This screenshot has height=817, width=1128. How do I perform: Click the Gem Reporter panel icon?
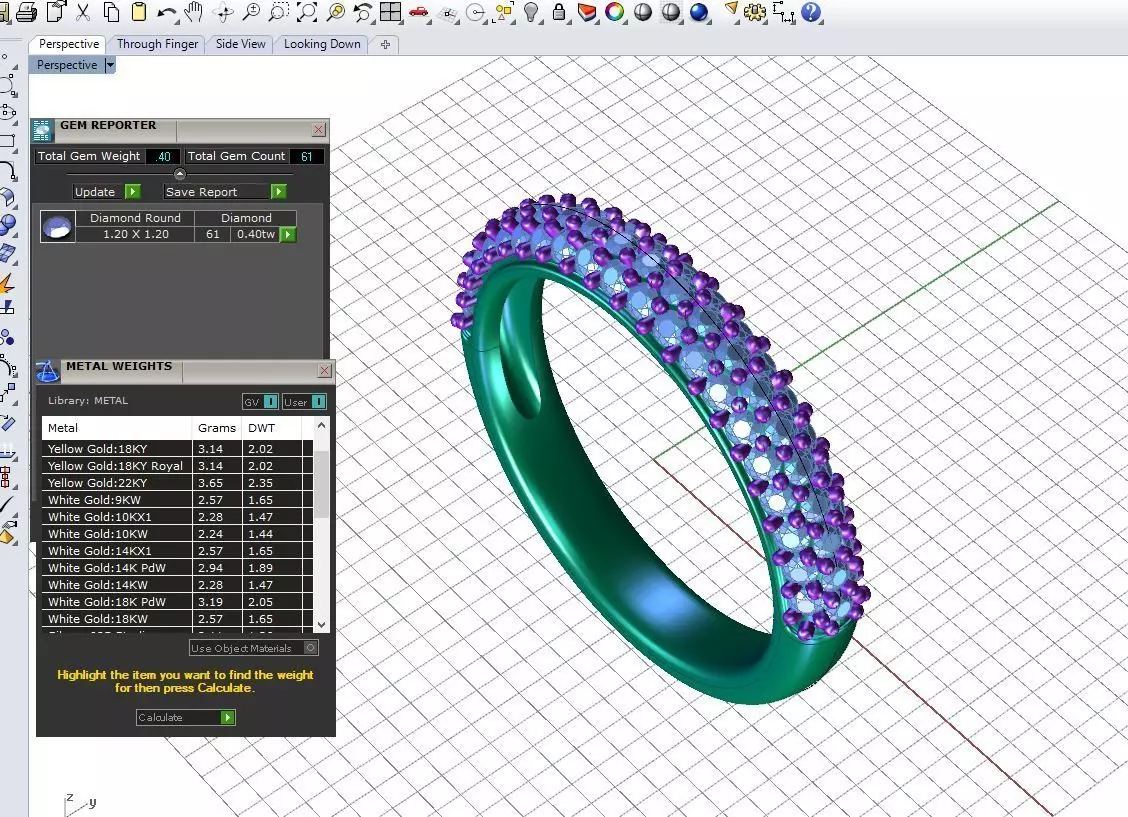click(42, 130)
